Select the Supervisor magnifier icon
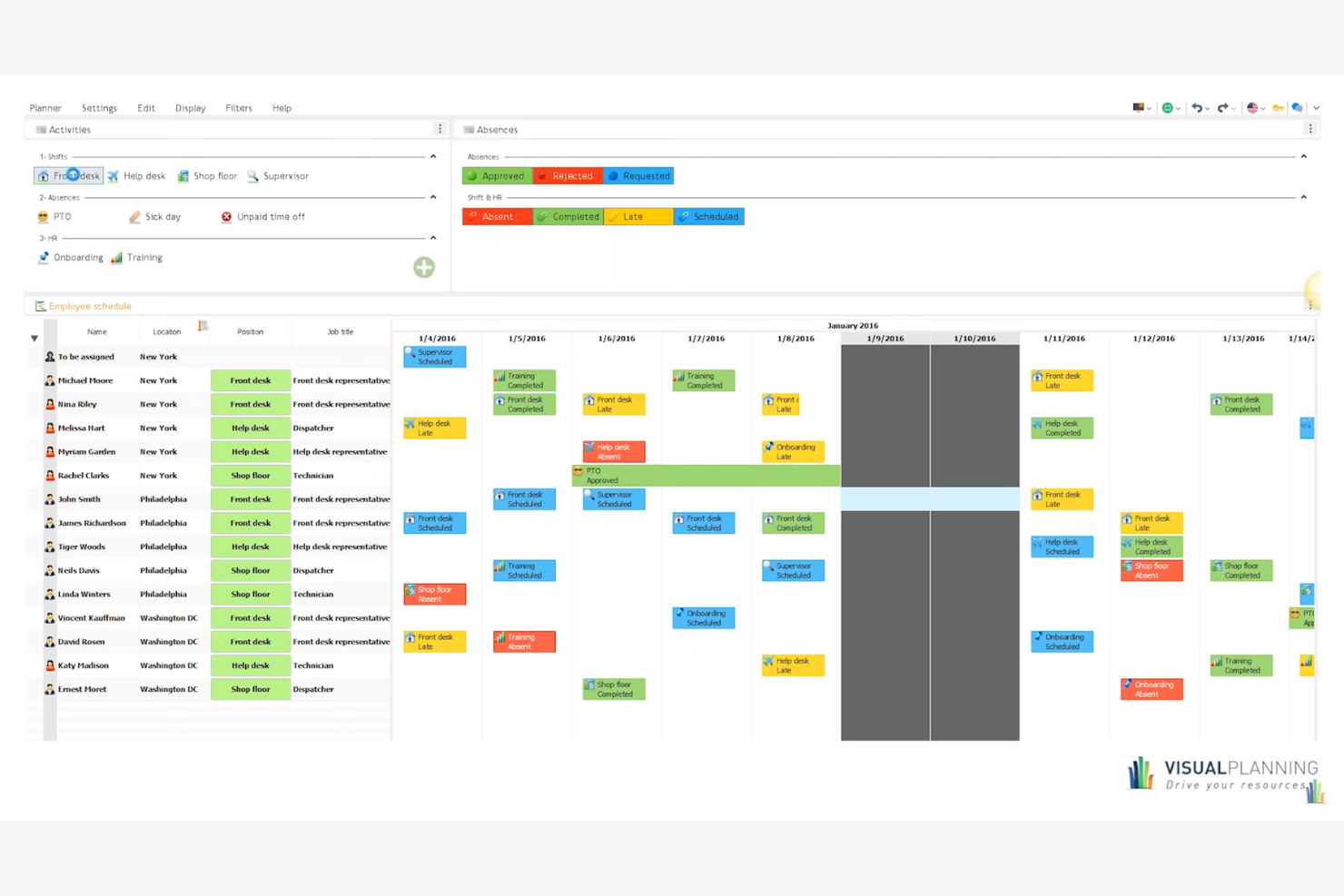Image resolution: width=1344 pixels, height=896 pixels. point(252,176)
